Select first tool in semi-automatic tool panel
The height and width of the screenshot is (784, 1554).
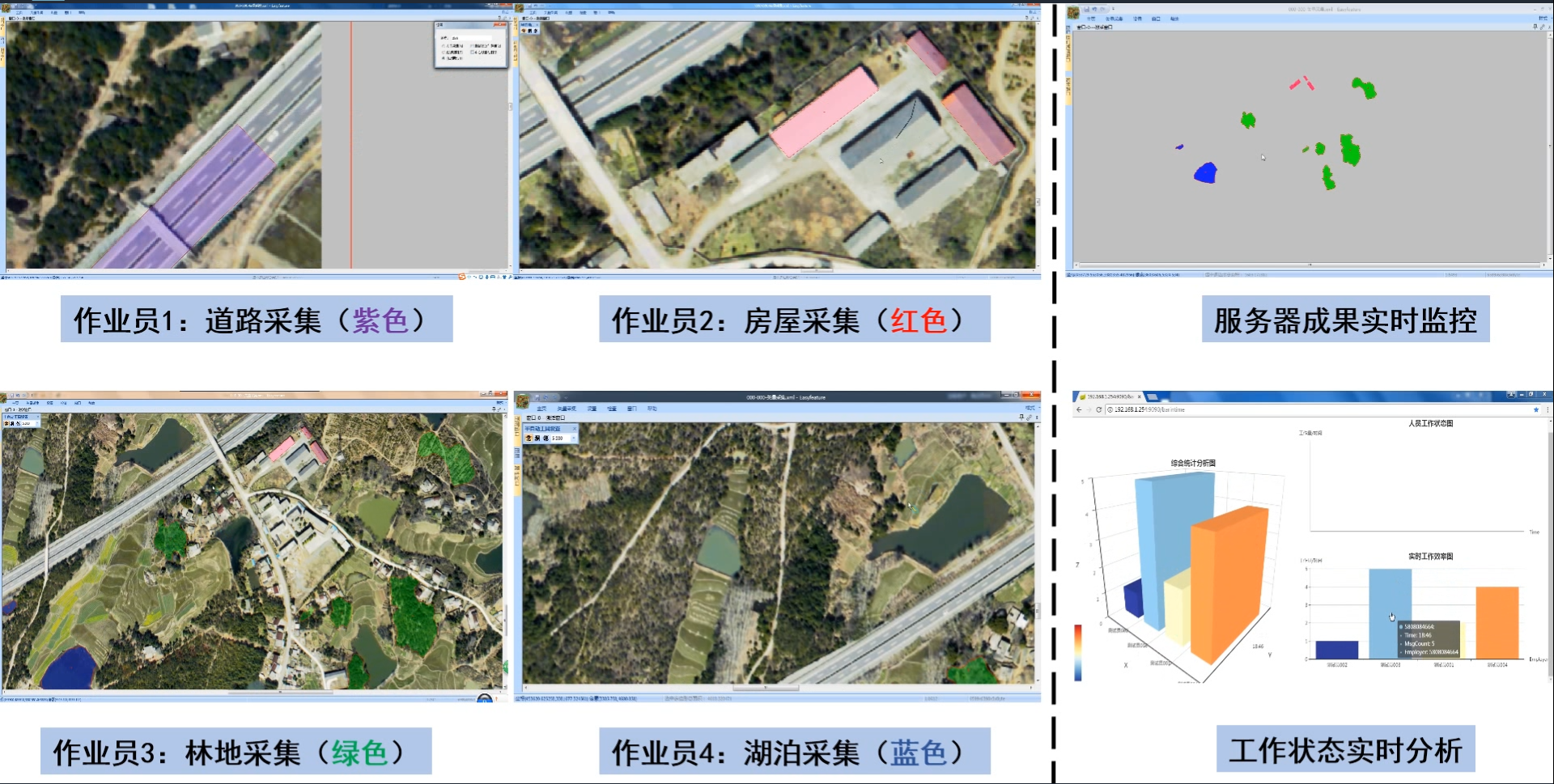(x=529, y=438)
